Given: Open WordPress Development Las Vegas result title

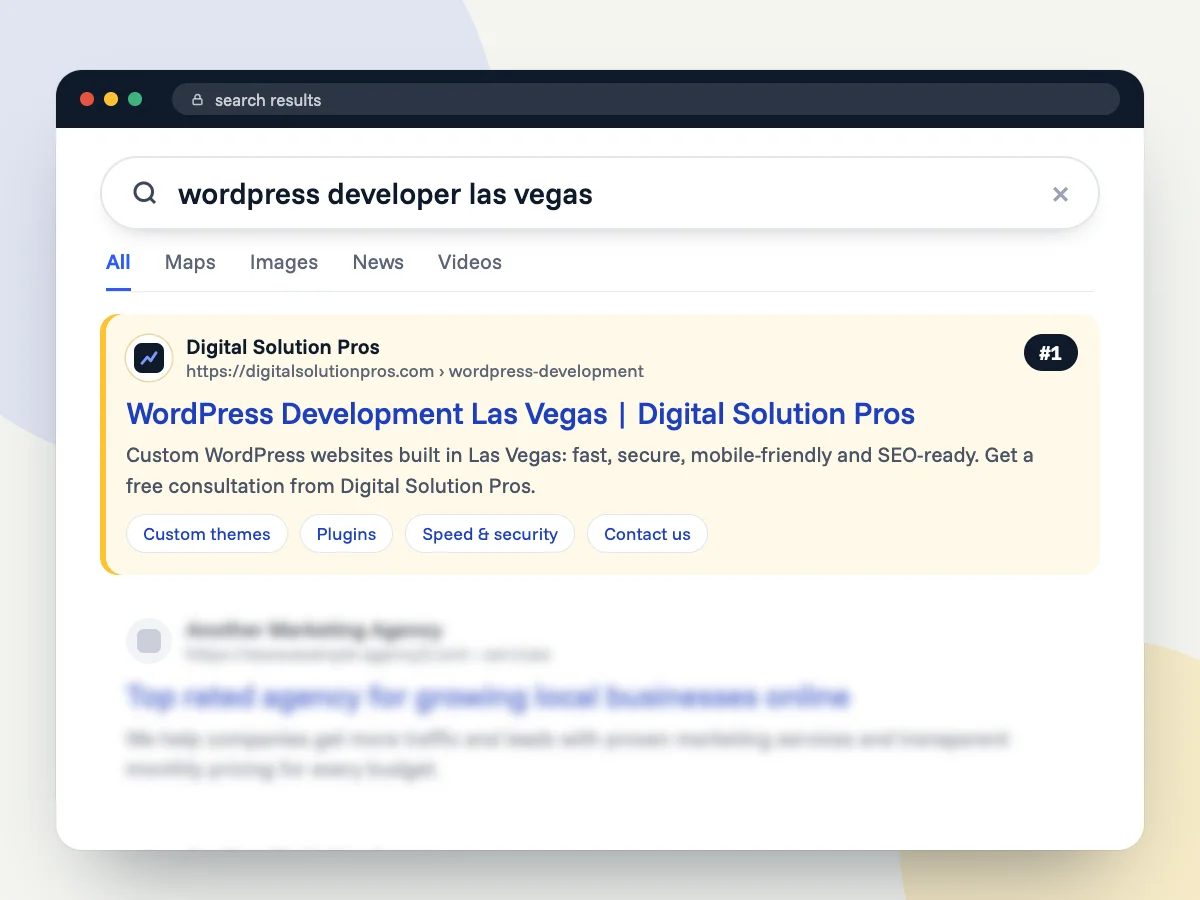Looking at the screenshot, I should [x=521, y=414].
